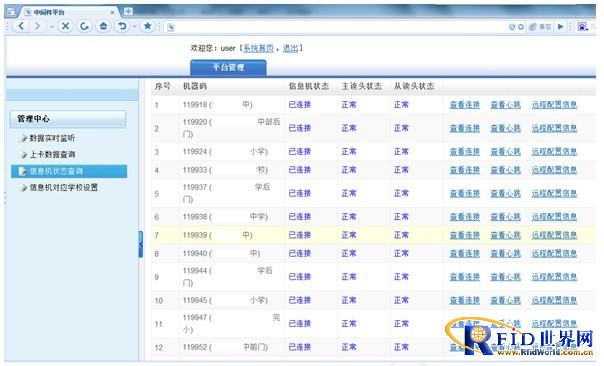Open the tab list icon left of tabs
This screenshot has height=366, width=604.
pyautogui.click(x=11, y=12)
